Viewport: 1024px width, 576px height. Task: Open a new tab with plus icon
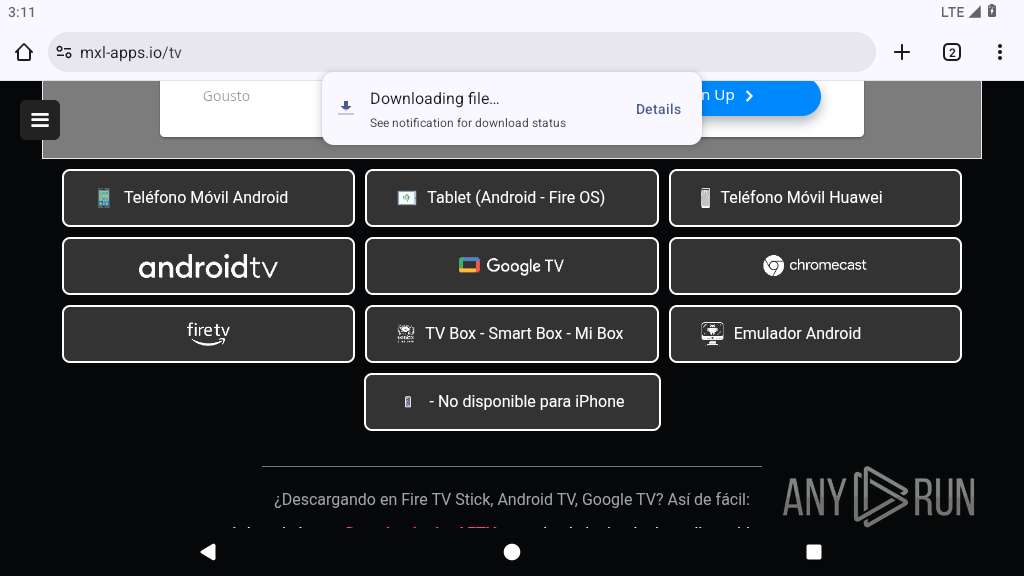click(902, 52)
